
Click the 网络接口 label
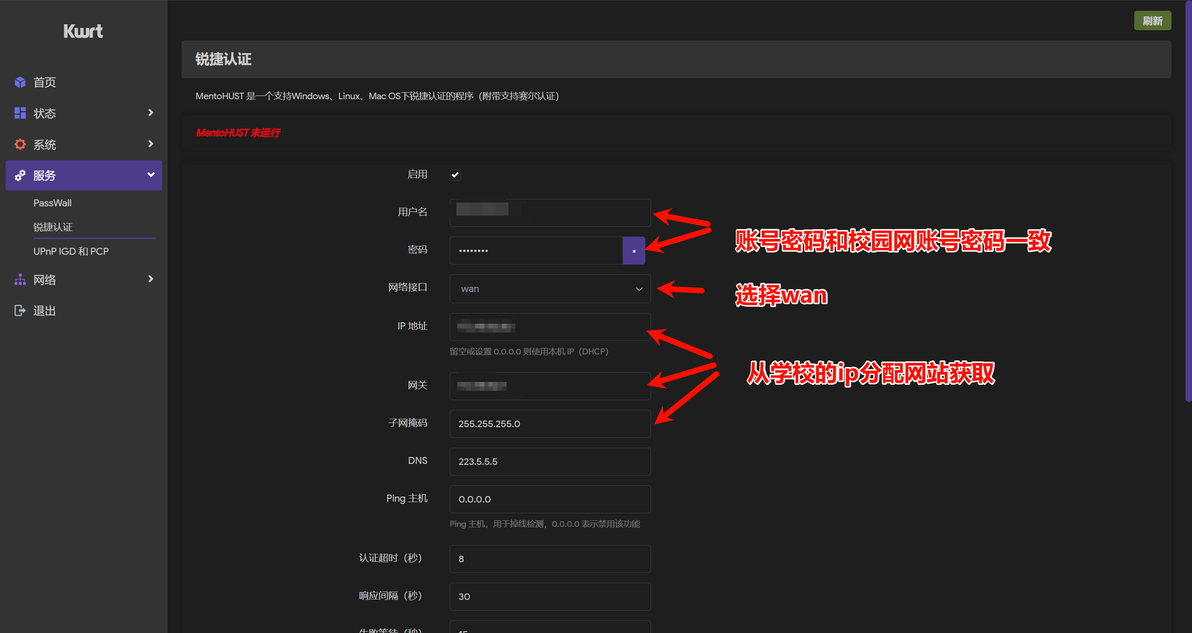(407, 287)
